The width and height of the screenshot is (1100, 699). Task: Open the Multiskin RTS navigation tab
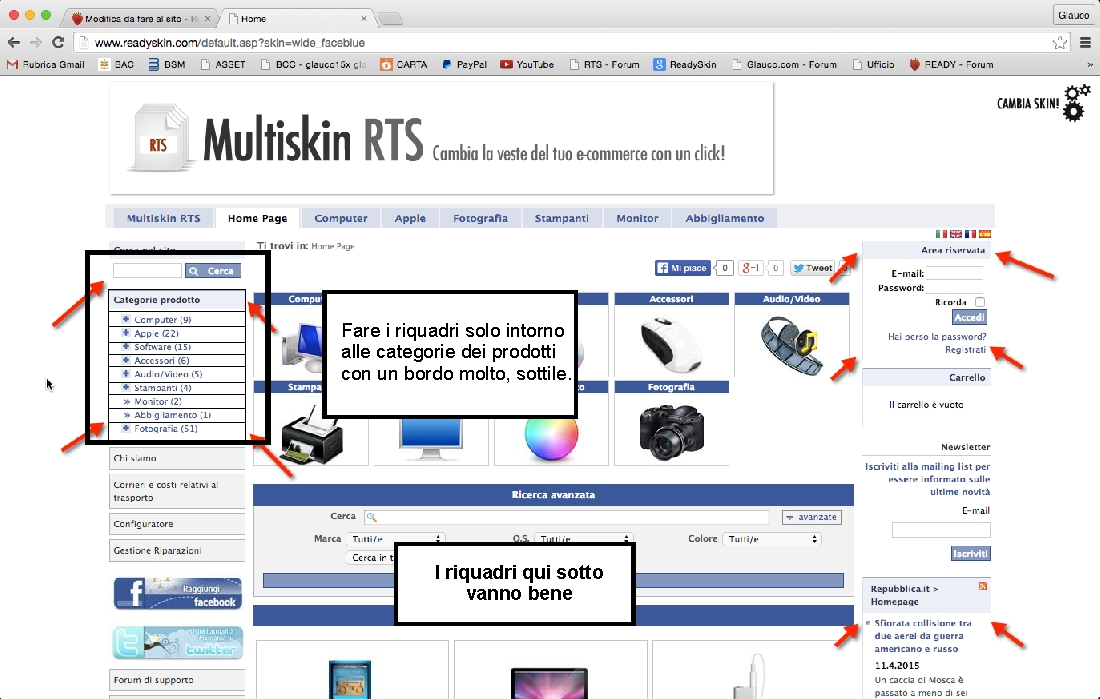point(163,218)
